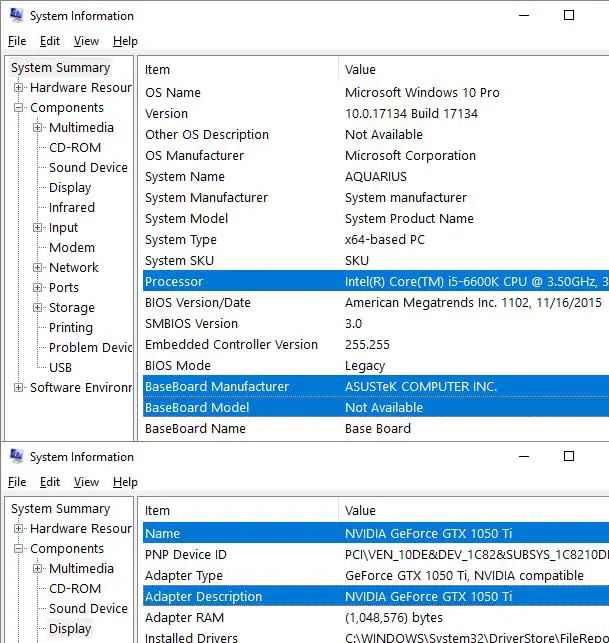Expand the Ports node in top window tree
The image size is (609, 643).
[37, 287]
